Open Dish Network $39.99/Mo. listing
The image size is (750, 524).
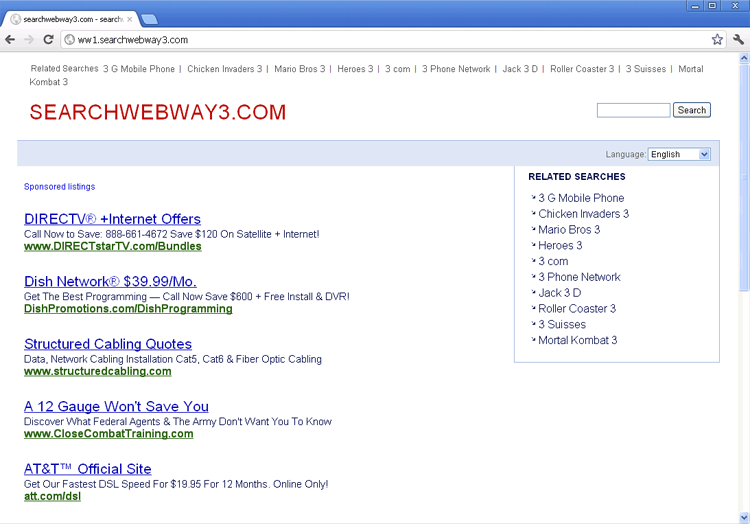110,282
